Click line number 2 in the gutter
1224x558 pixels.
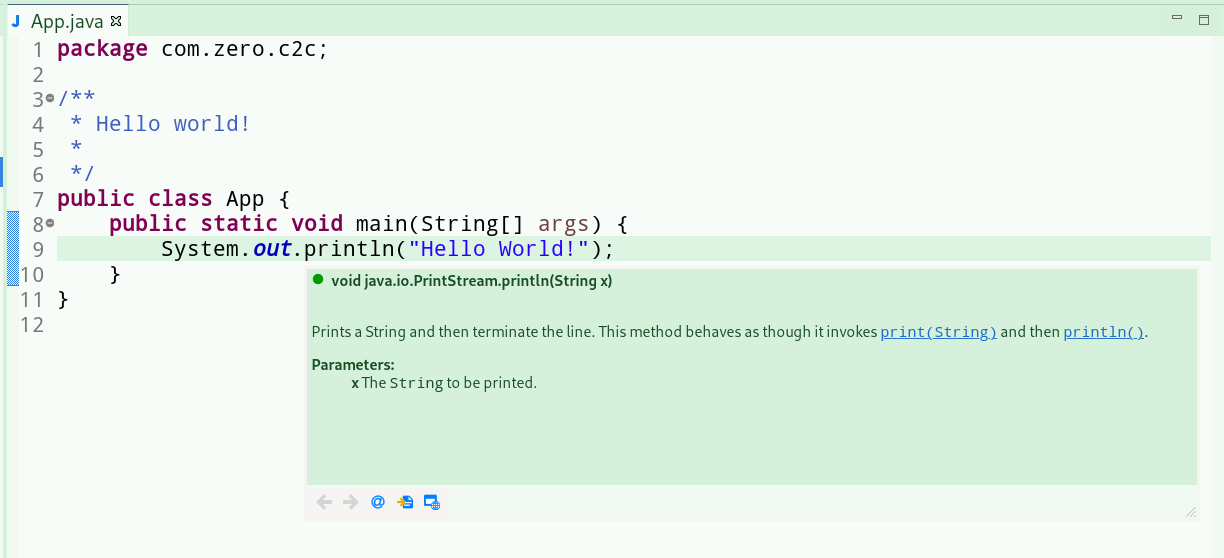[x=38, y=74]
